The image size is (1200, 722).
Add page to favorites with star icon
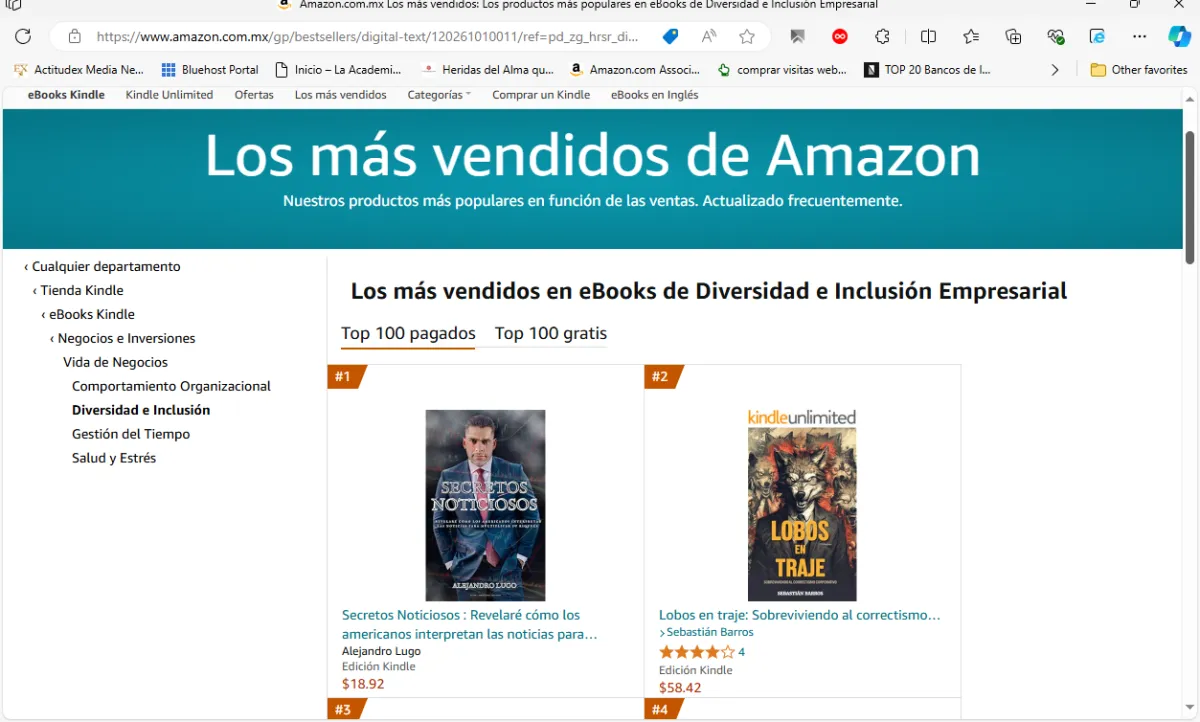(747, 36)
